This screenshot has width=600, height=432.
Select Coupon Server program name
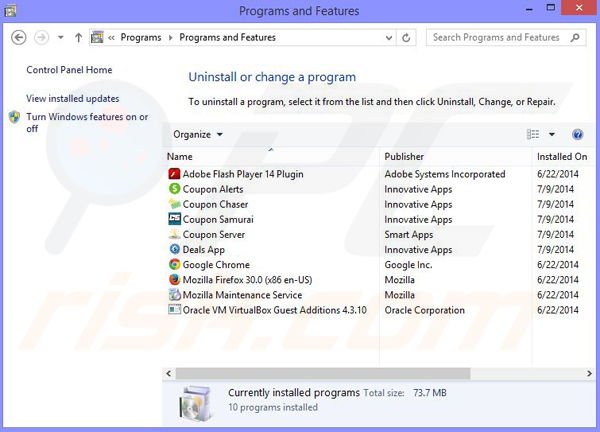click(x=214, y=235)
